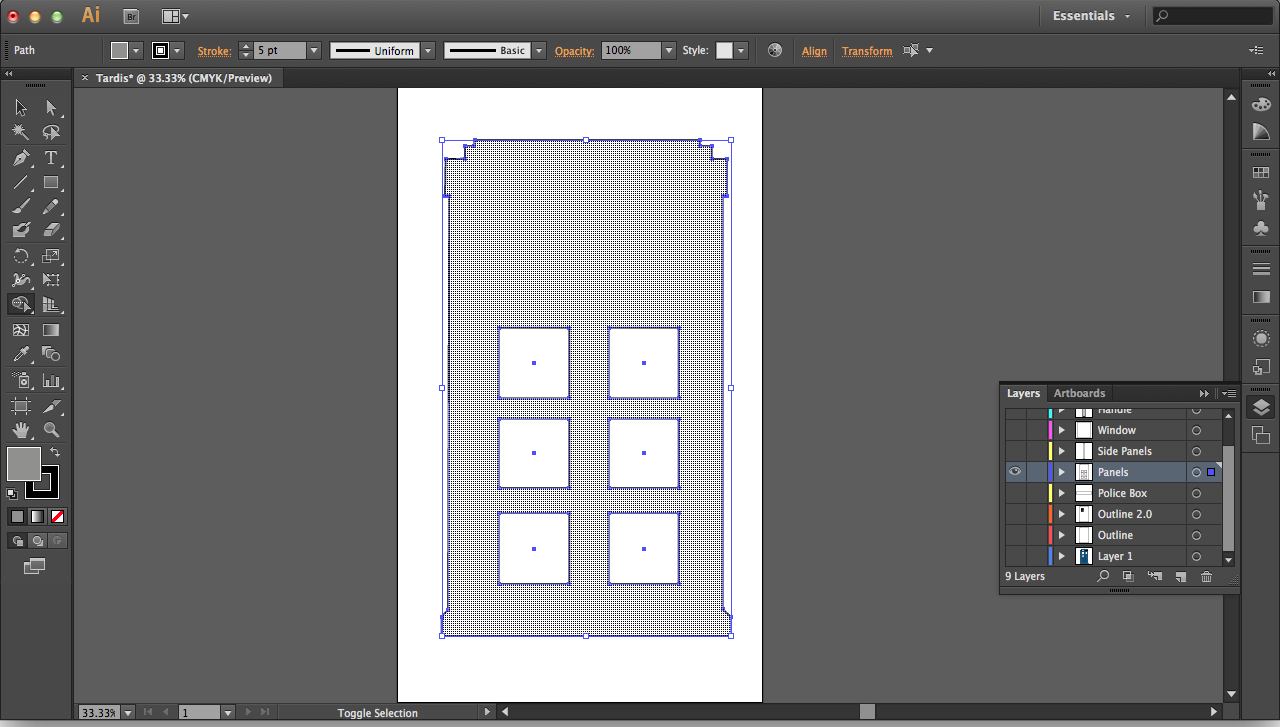Select the Pencil tool
1280x727 pixels.
point(51,207)
